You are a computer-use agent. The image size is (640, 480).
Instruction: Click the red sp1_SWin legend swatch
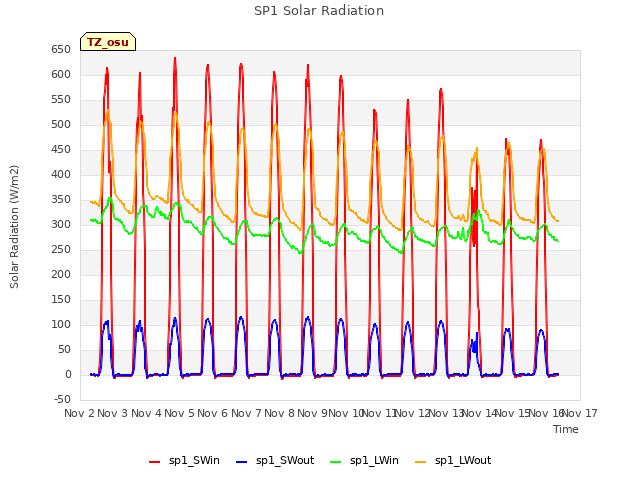pyautogui.click(x=154, y=462)
